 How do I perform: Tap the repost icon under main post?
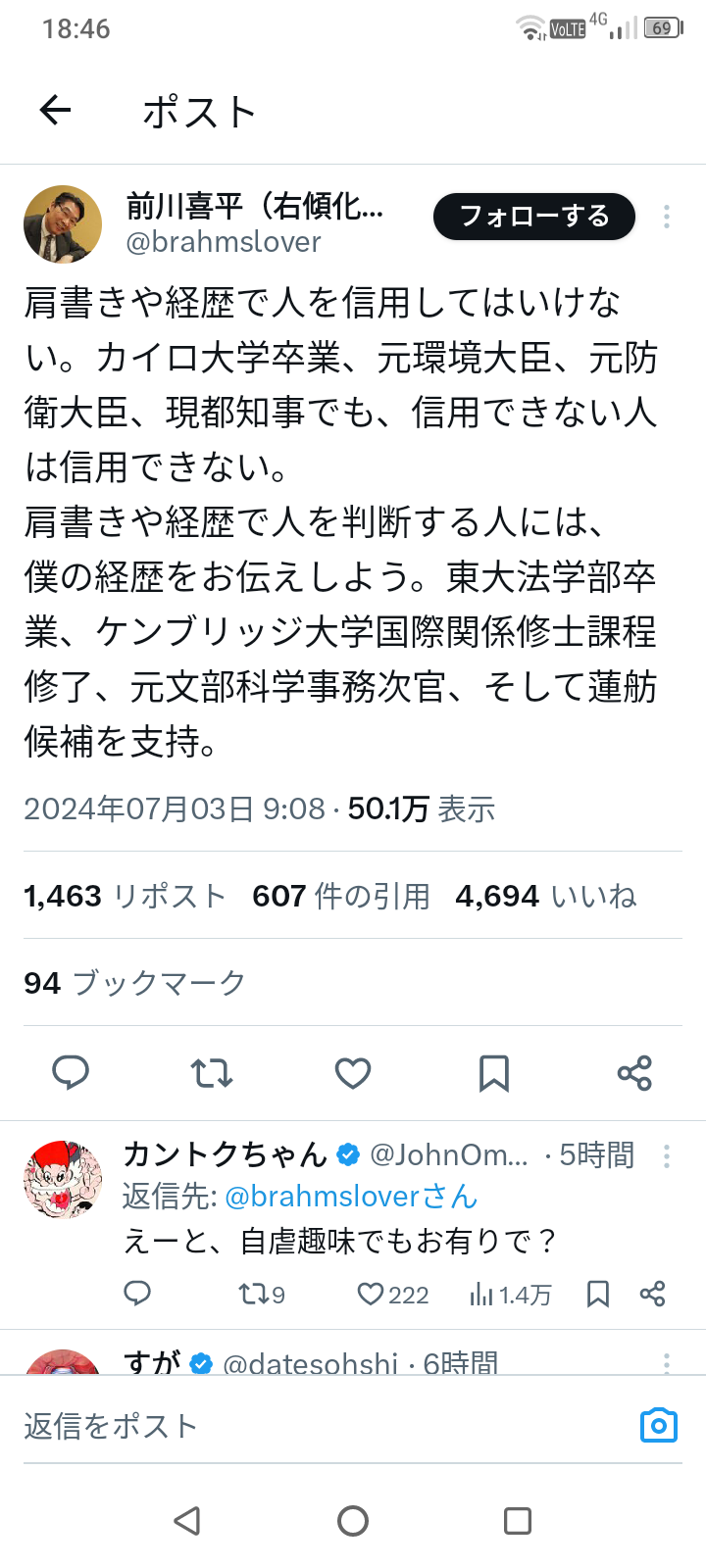pos(212,1073)
